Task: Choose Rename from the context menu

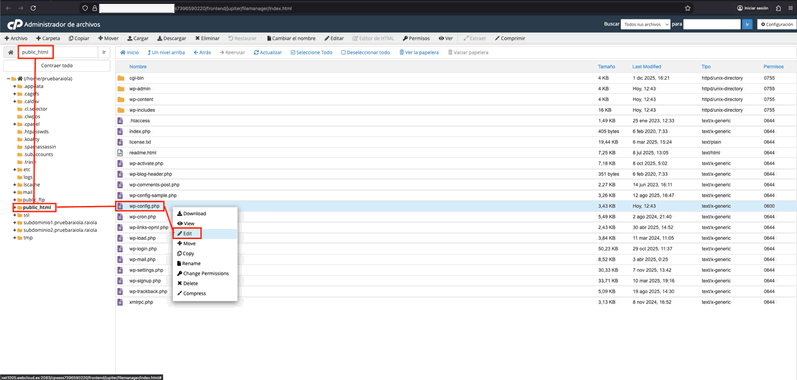Action: pyautogui.click(x=205, y=263)
